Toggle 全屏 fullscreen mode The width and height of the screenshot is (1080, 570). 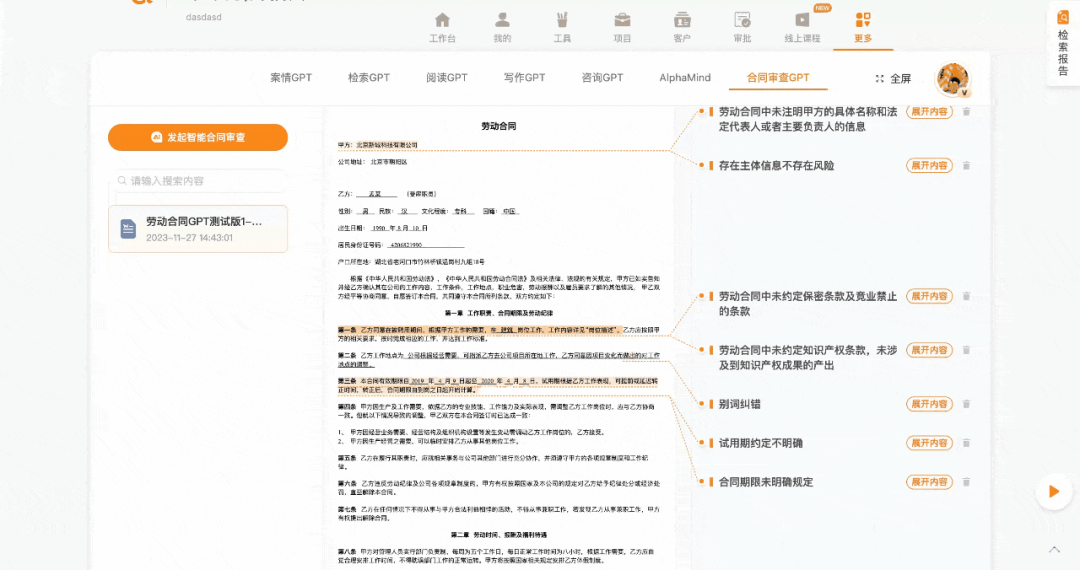(x=893, y=78)
